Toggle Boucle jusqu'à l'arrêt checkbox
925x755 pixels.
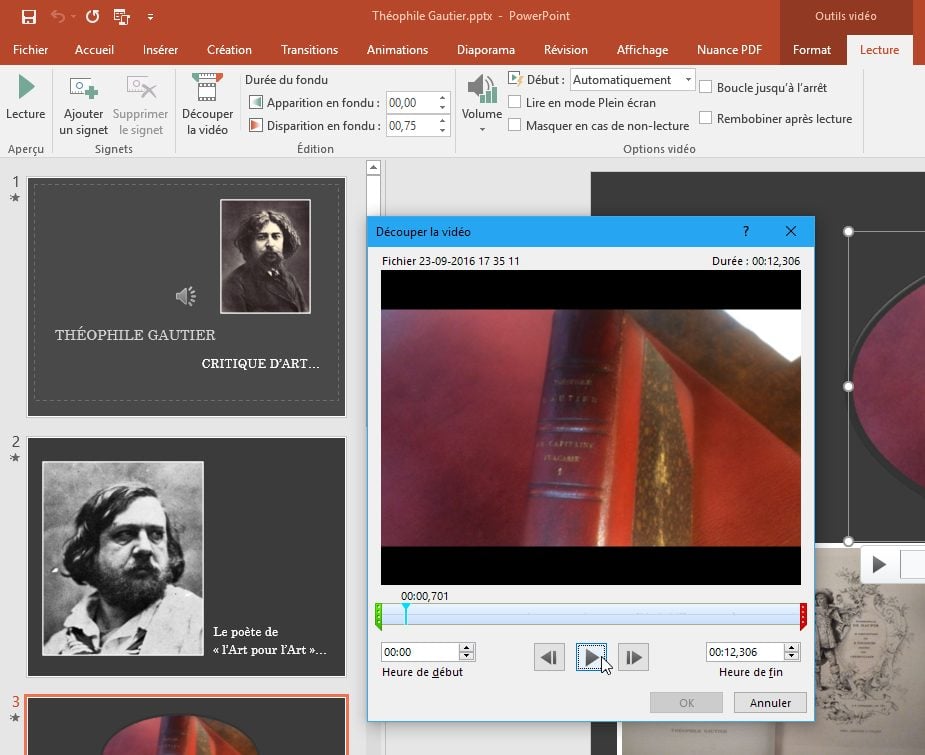705,87
